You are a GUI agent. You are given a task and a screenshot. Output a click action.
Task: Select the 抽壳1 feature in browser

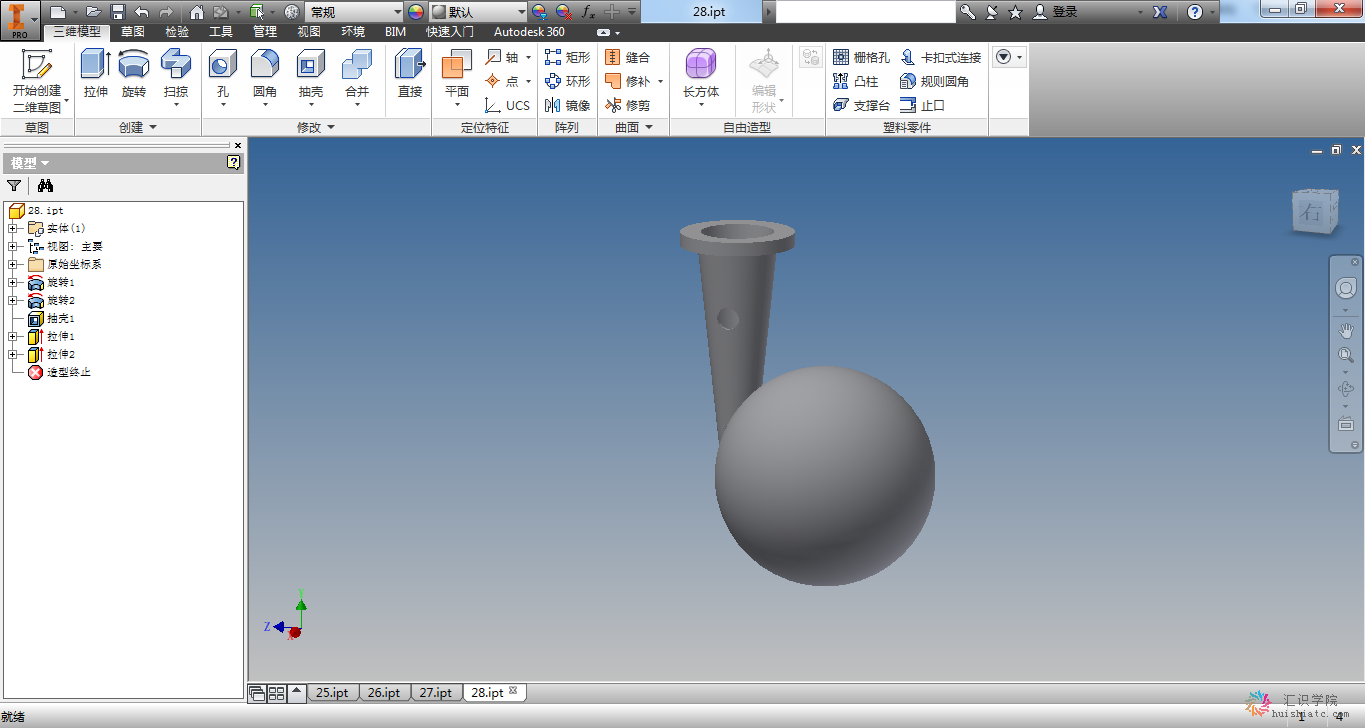tap(52, 318)
